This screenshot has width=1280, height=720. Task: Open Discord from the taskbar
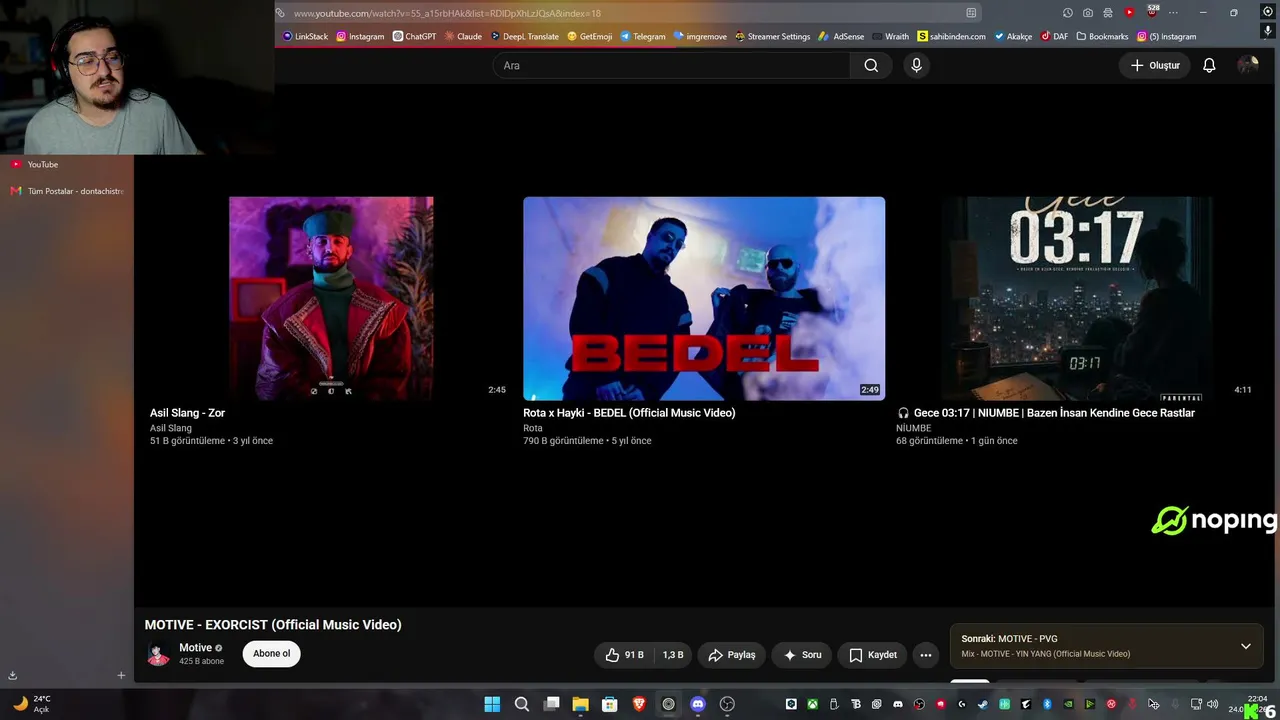pos(698,704)
